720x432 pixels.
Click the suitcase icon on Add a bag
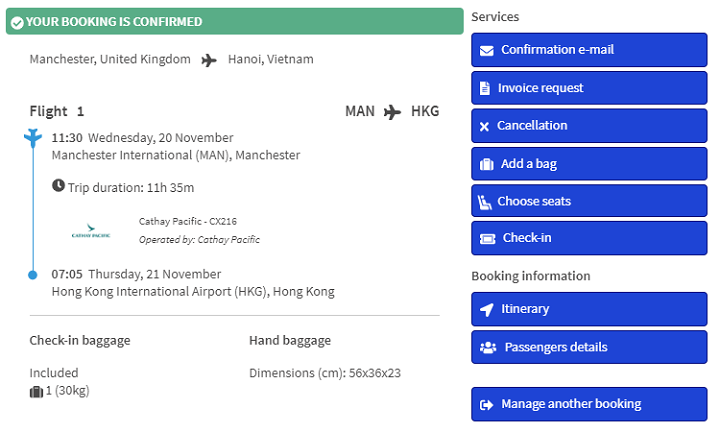coord(486,164)
